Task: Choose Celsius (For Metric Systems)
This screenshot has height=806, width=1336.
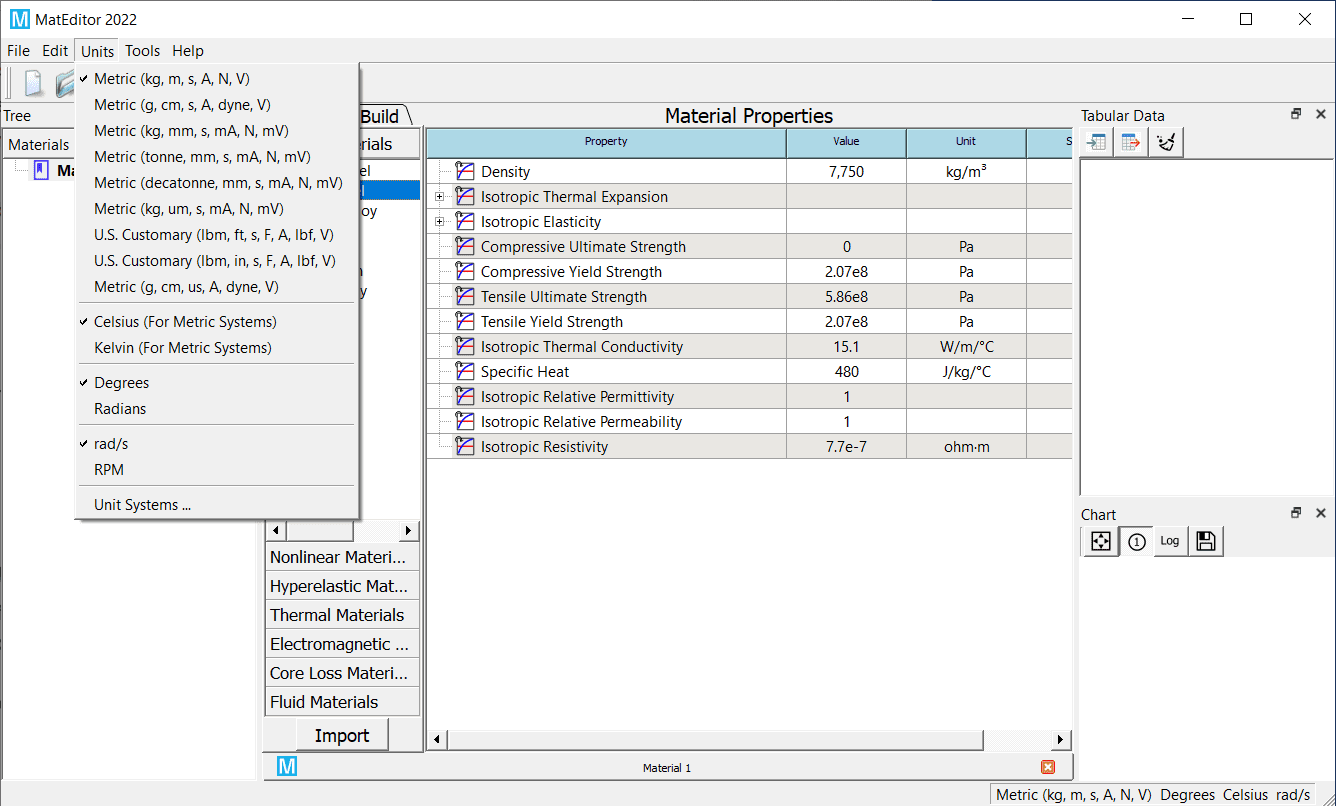Action: (217, 322)
